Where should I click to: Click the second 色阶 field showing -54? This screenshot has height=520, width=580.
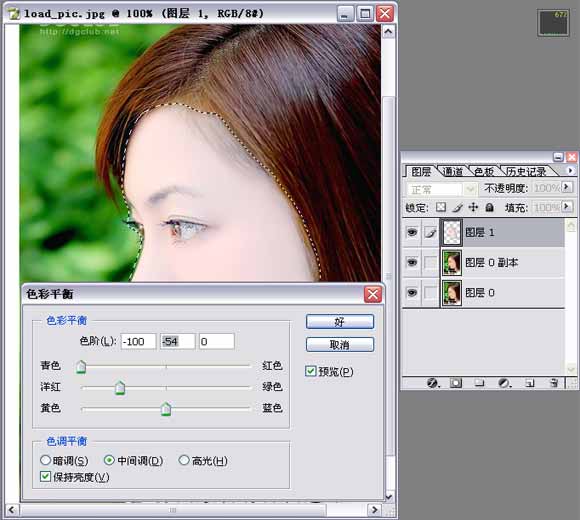(x=178, y=341)
